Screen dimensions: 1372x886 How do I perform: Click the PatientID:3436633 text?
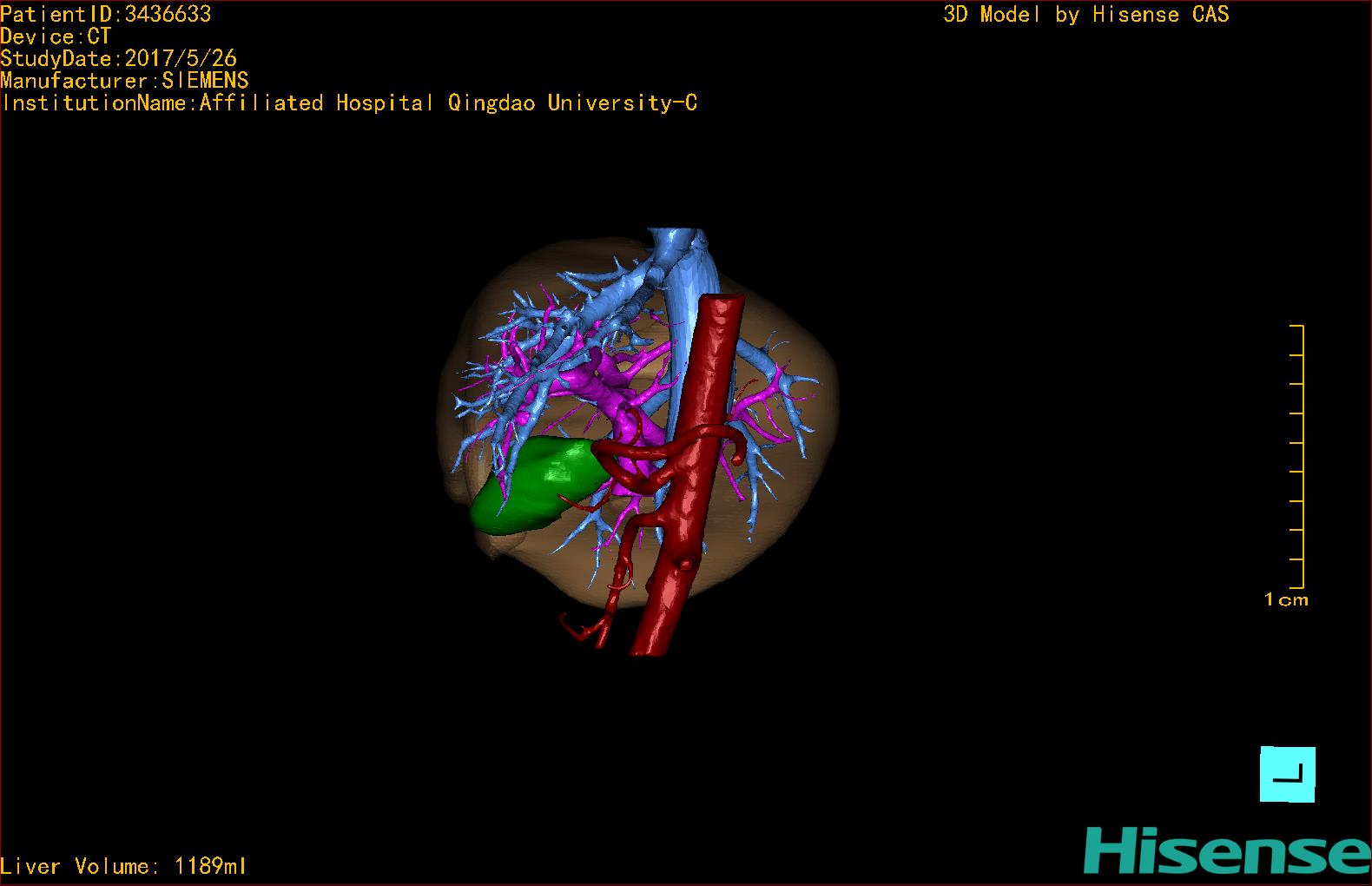106,14
